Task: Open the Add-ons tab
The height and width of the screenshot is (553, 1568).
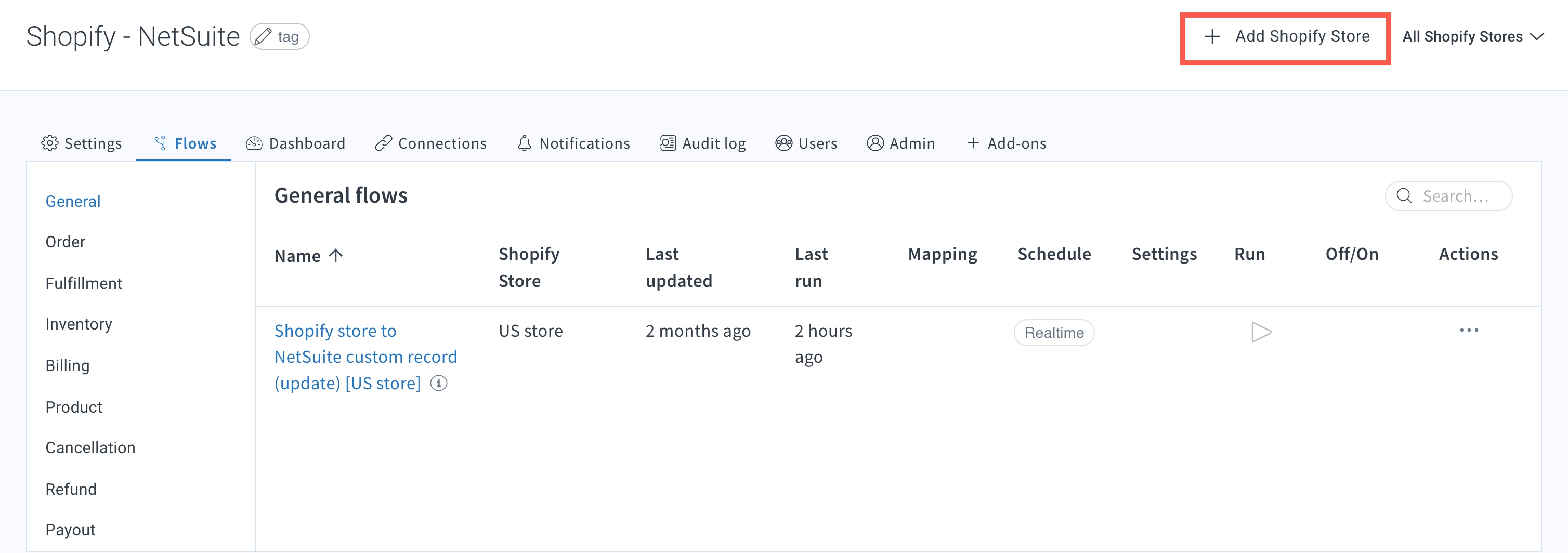Action: (x=1007, y=143)
